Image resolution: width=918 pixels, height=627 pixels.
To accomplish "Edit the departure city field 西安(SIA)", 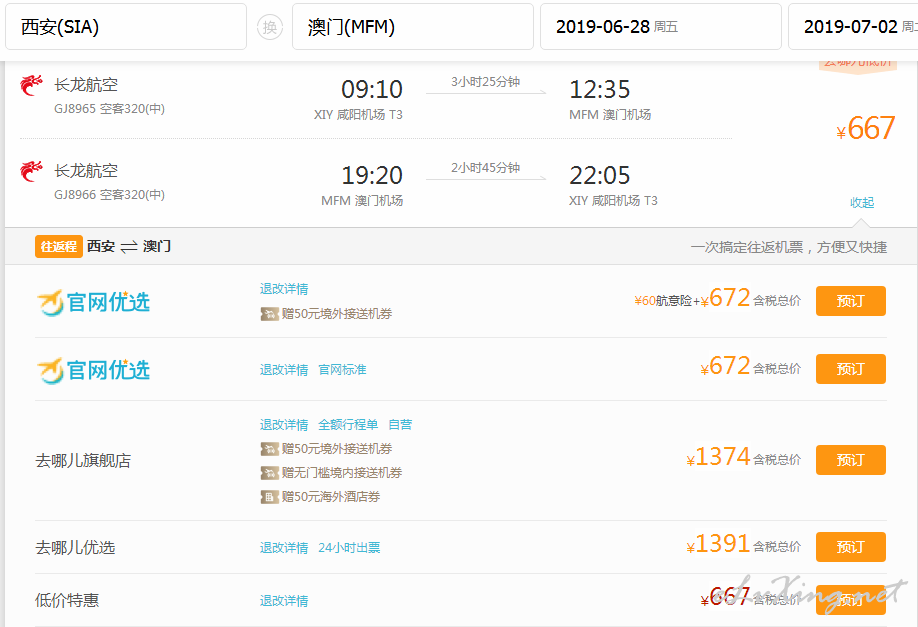I will tap(126, 26).
